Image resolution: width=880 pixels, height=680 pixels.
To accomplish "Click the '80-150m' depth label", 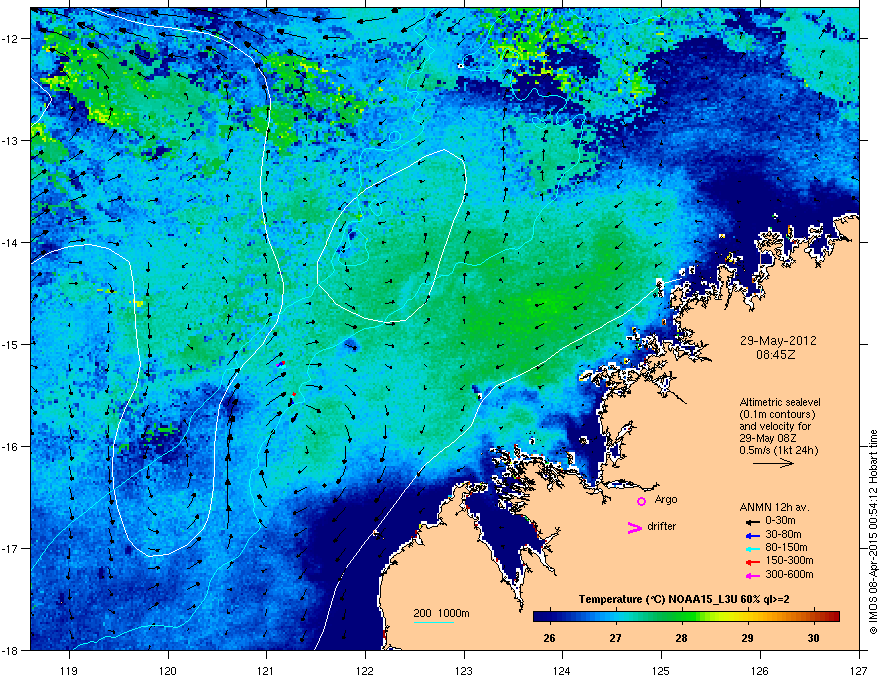I will (786, 548).
